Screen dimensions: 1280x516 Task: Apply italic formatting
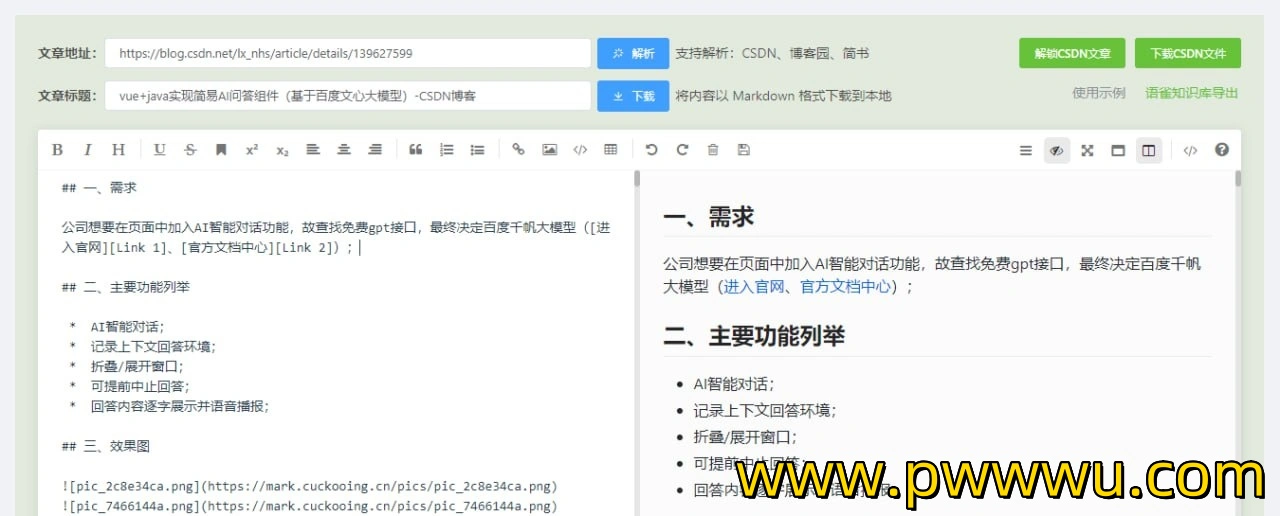tap(87, 150)
